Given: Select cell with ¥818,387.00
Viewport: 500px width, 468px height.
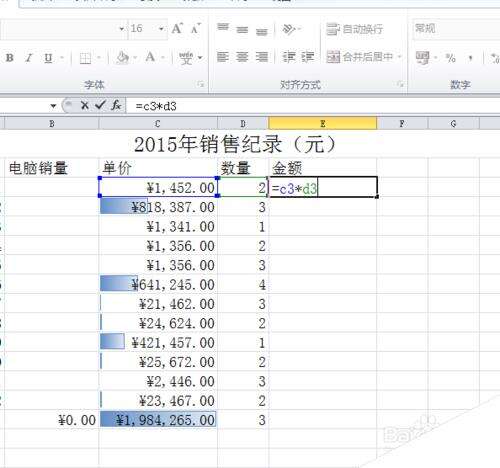Looking at the screenshot, I should [x=158, y=207].
